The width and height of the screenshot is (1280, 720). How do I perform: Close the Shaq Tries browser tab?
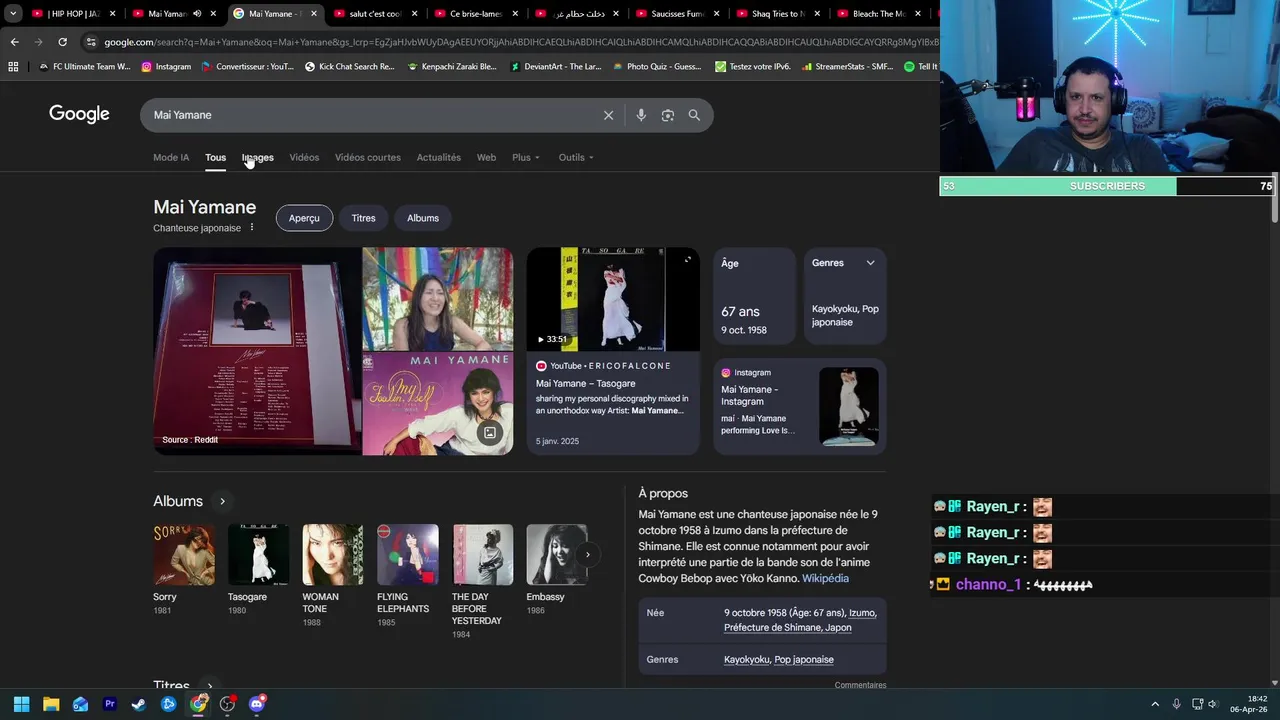tap(817, 14)
